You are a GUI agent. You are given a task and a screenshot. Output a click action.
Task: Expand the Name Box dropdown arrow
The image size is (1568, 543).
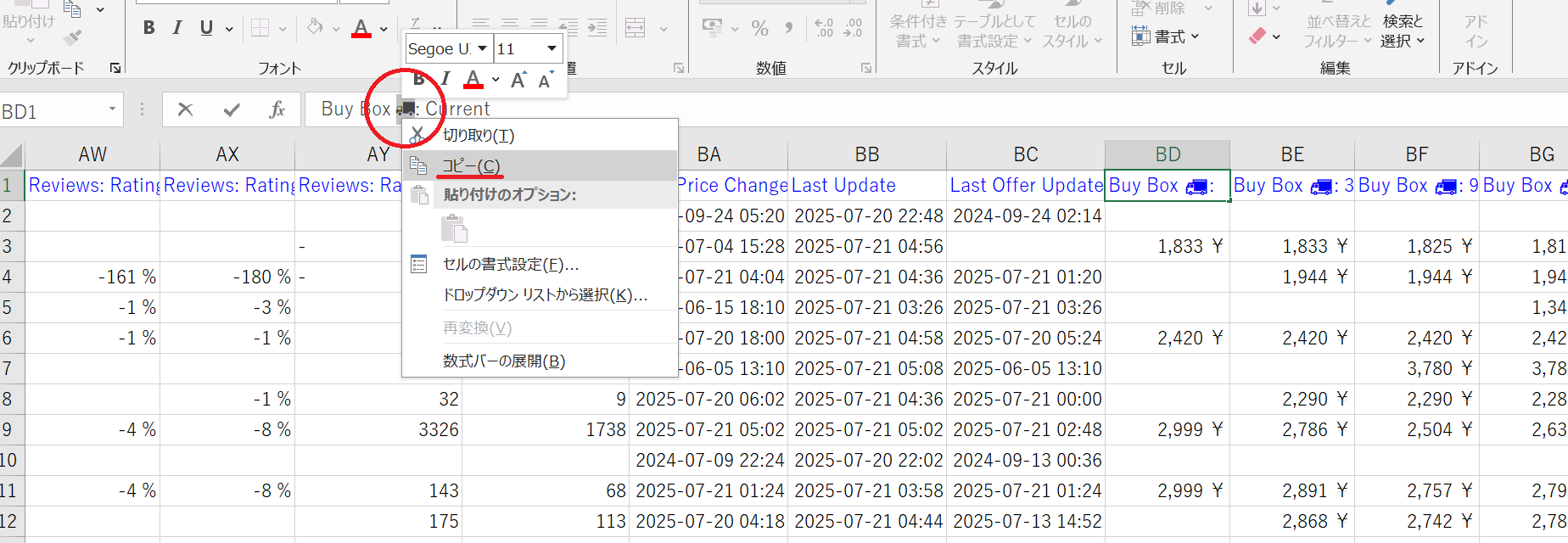click(112, 109)
